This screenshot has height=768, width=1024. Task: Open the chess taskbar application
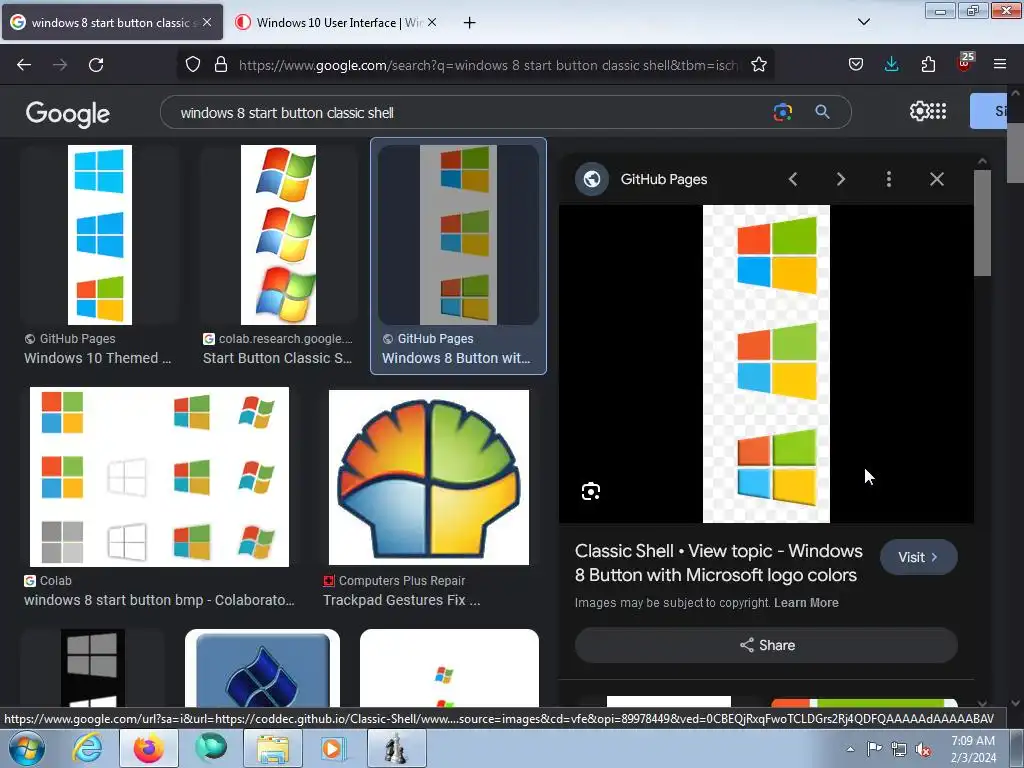pyautogui.click(x=395, y=748)
